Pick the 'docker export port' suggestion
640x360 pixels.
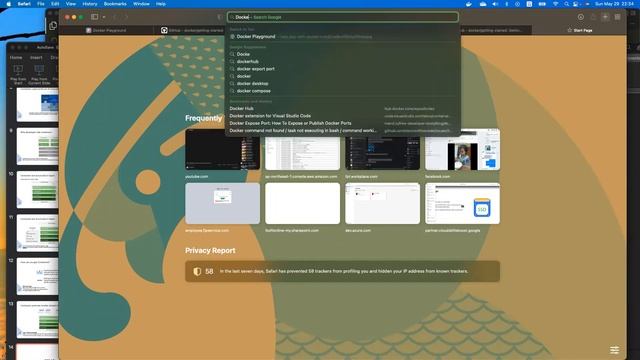tap(343, 69)
